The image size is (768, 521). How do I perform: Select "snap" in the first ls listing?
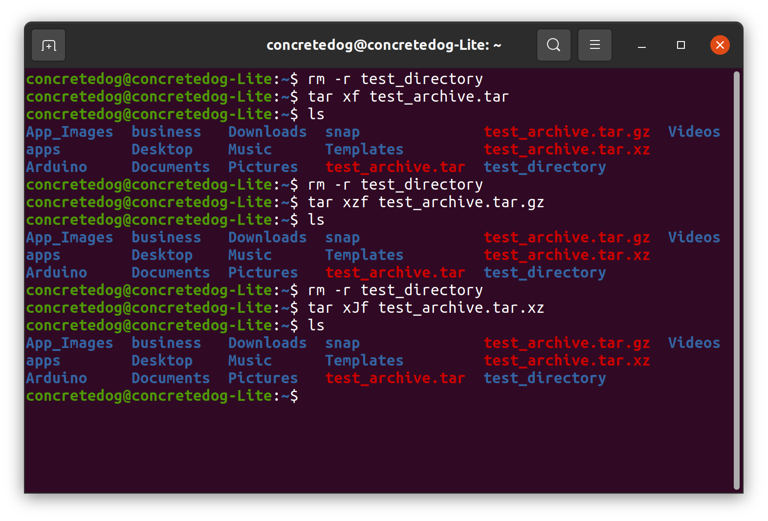click(x=342, y=132)
